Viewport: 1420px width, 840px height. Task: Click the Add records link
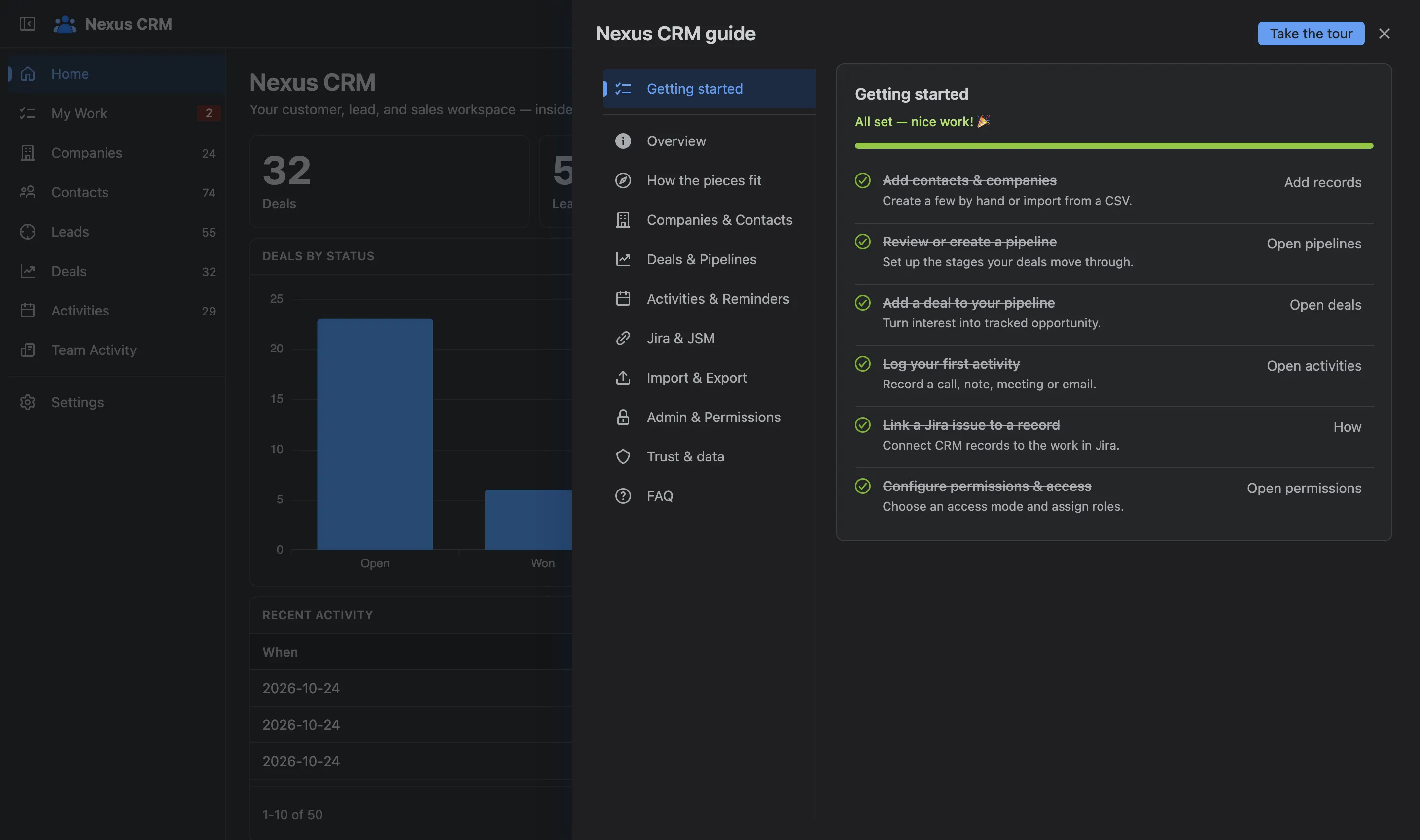(x=1323, y=182)
